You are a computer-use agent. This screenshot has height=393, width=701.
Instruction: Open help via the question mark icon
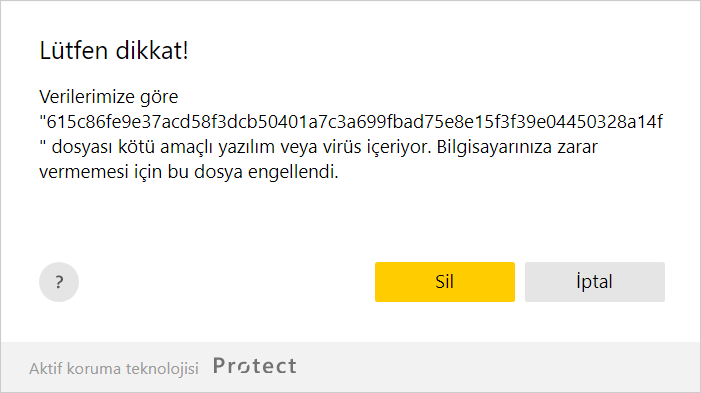click(59, 282)
